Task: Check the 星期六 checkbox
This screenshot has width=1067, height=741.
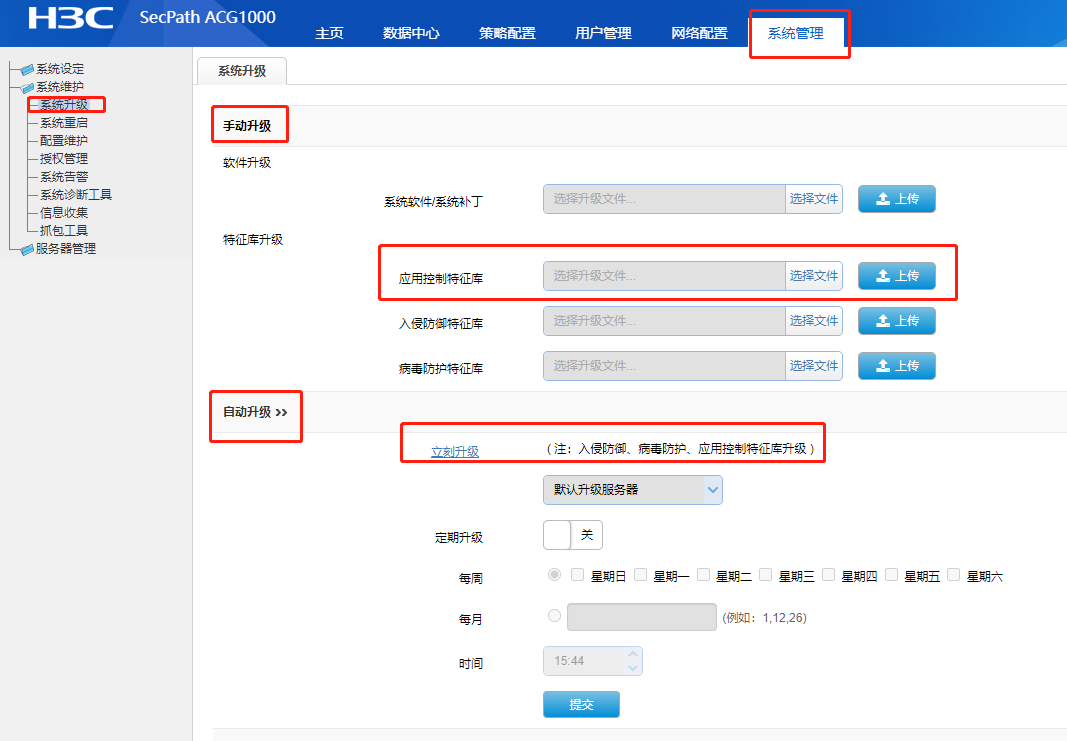Action: click(954, 574)
